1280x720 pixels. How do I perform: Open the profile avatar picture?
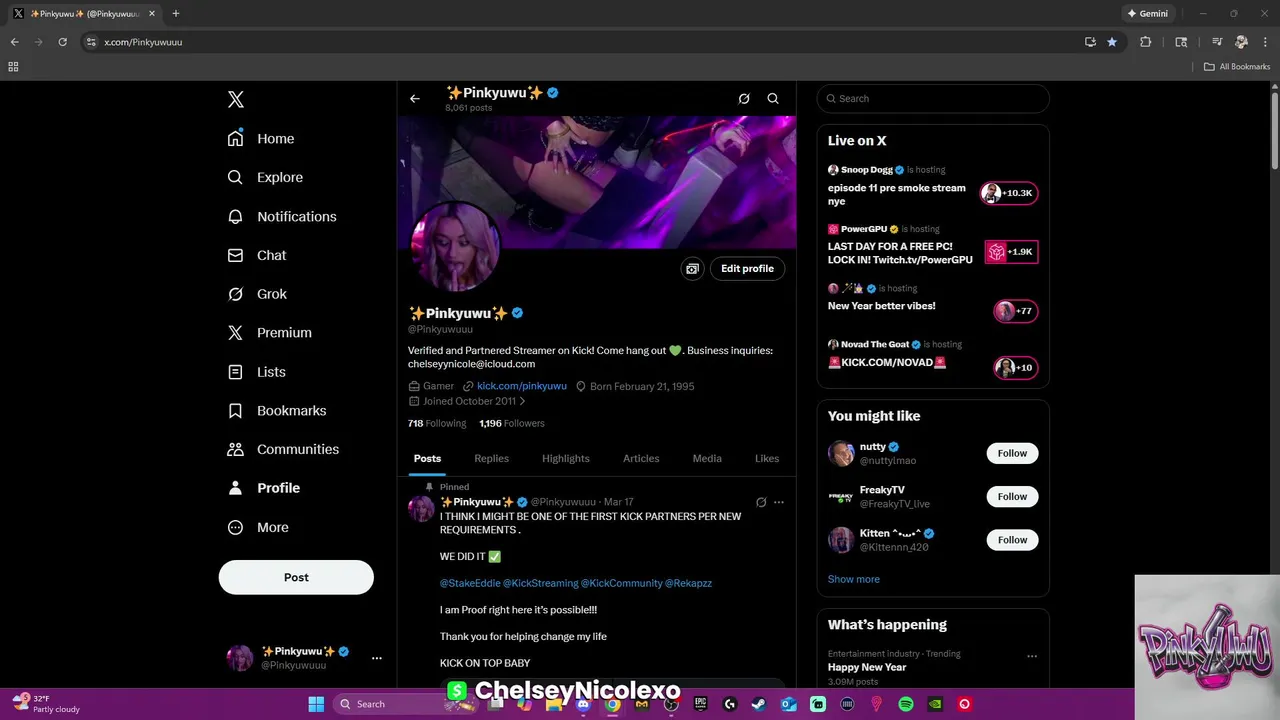point(455,247)
